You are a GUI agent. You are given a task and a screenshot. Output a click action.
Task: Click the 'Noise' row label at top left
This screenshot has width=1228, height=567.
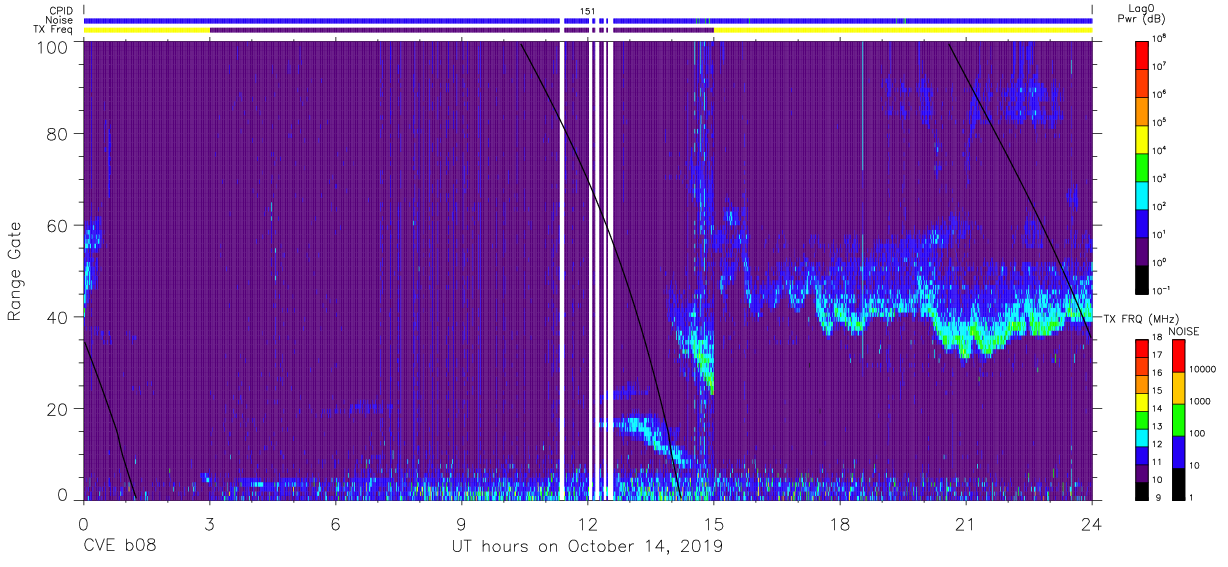point(60,20)
